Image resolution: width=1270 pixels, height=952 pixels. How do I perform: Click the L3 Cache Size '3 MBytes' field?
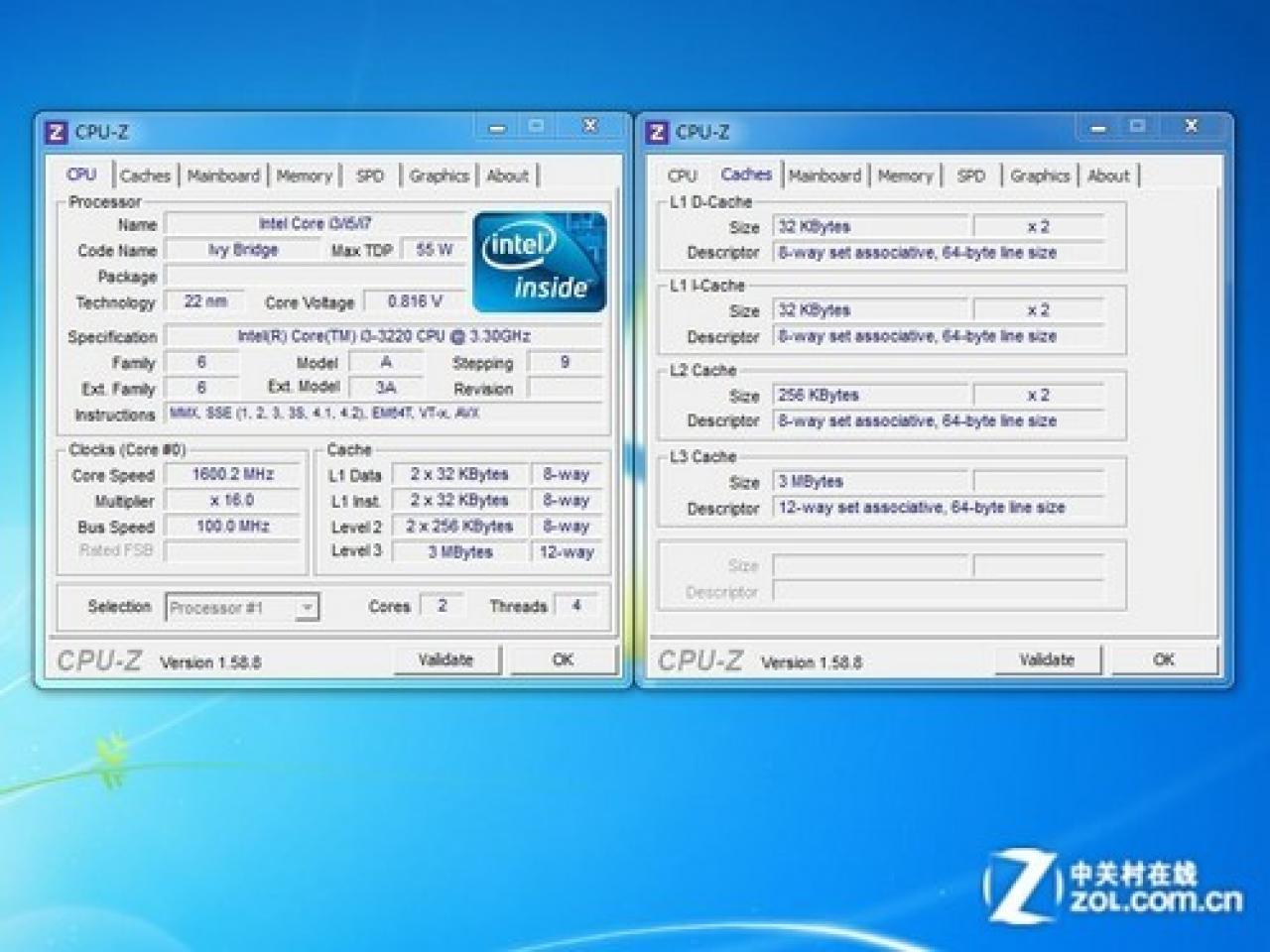(x=869, y=482)
